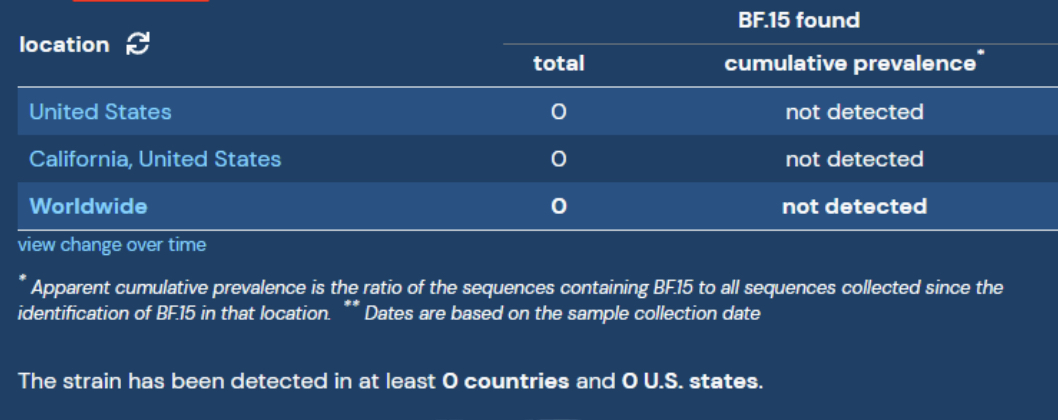Click the "cumulative prevalence" column header
Screen dimensions: 1058x420
coord(849,64)
